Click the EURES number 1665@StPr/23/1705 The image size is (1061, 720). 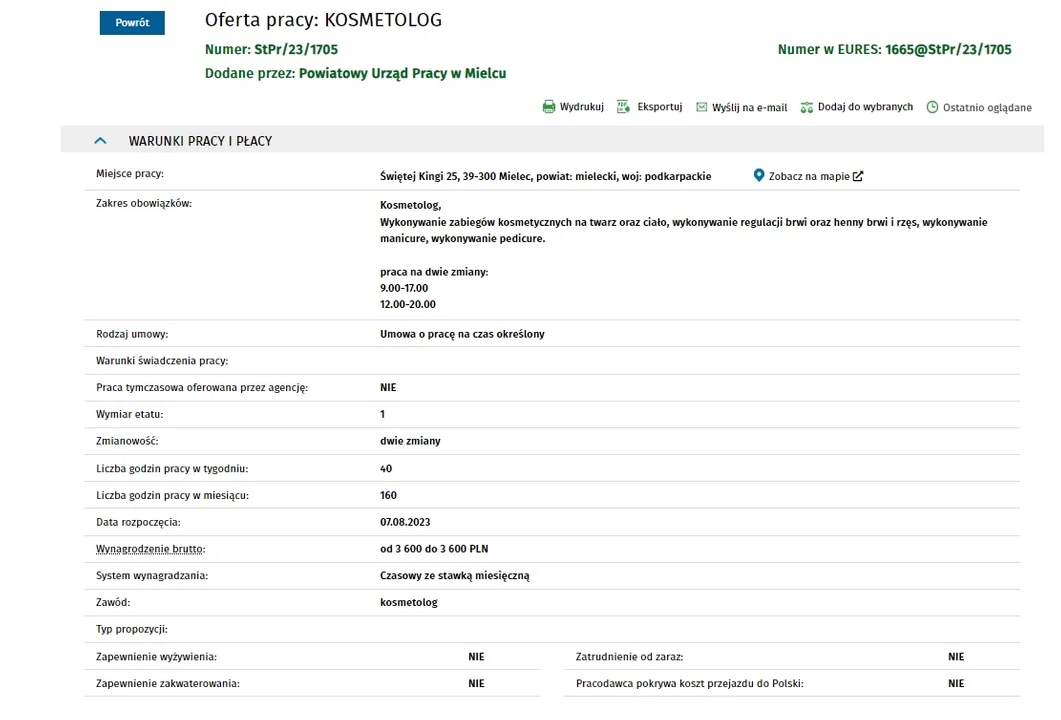click(948, 49)
